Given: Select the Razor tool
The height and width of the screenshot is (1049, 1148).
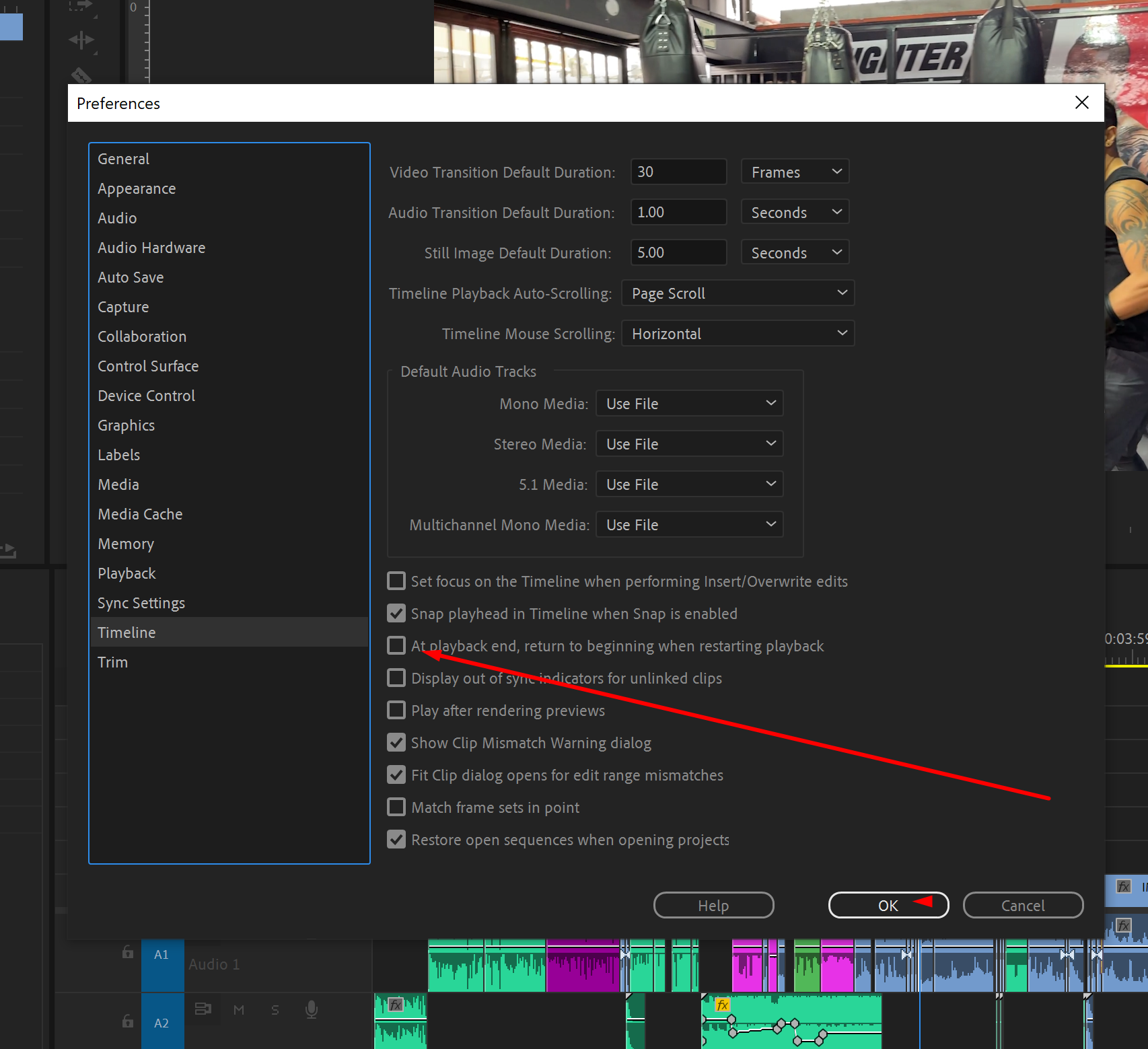Looking at the screenshot, I should coord(81,75).
